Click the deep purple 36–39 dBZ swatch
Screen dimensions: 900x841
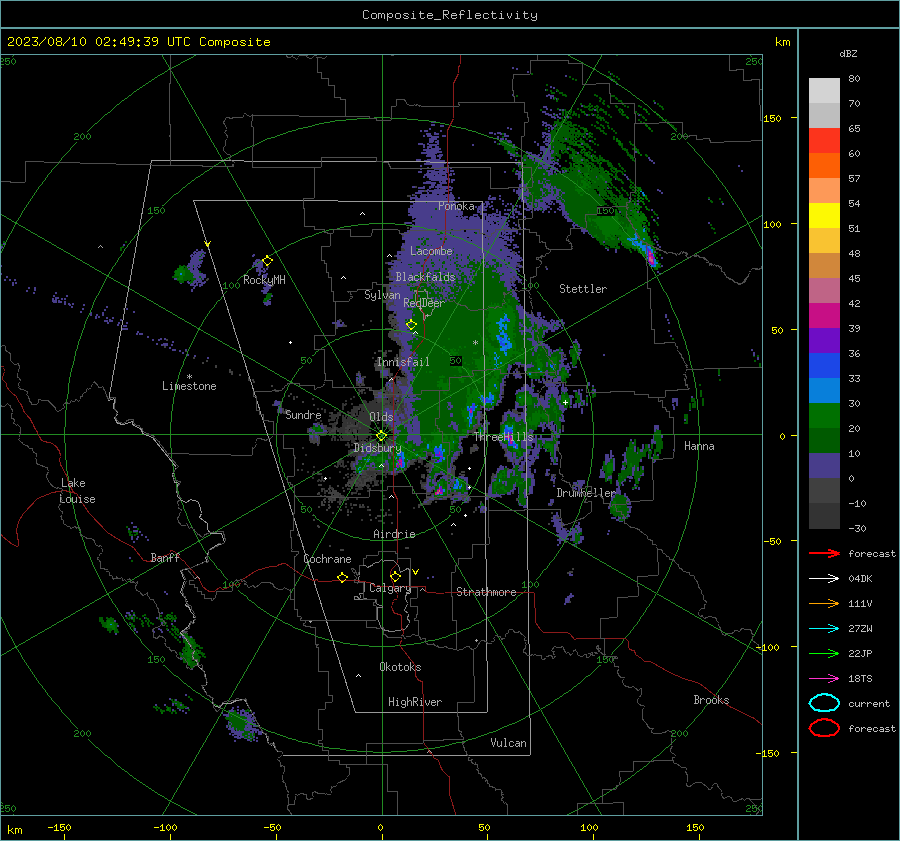[824, 340]
